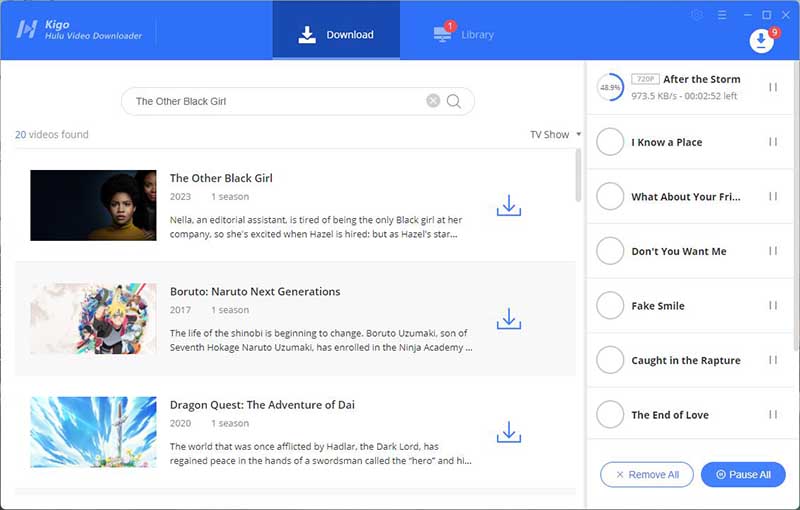The height and width of the screenshot is (510, 800).
Task: Pause the Caught in the Rapture download
Action: coord(773,360)
